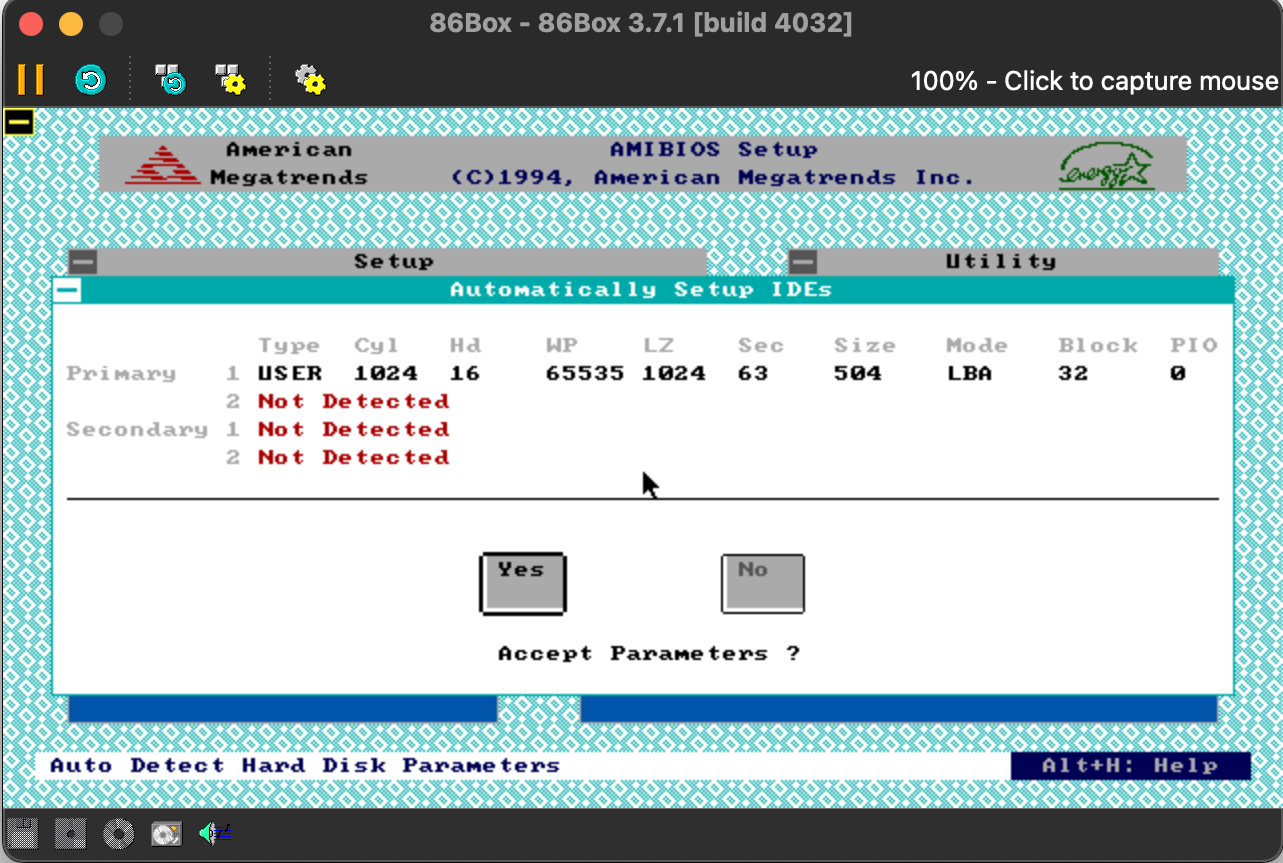The height and width of the screenshot is (863, 1283).
Task: Click the 5.25-inch floppy drive status icon
Action: coord(70,832)
